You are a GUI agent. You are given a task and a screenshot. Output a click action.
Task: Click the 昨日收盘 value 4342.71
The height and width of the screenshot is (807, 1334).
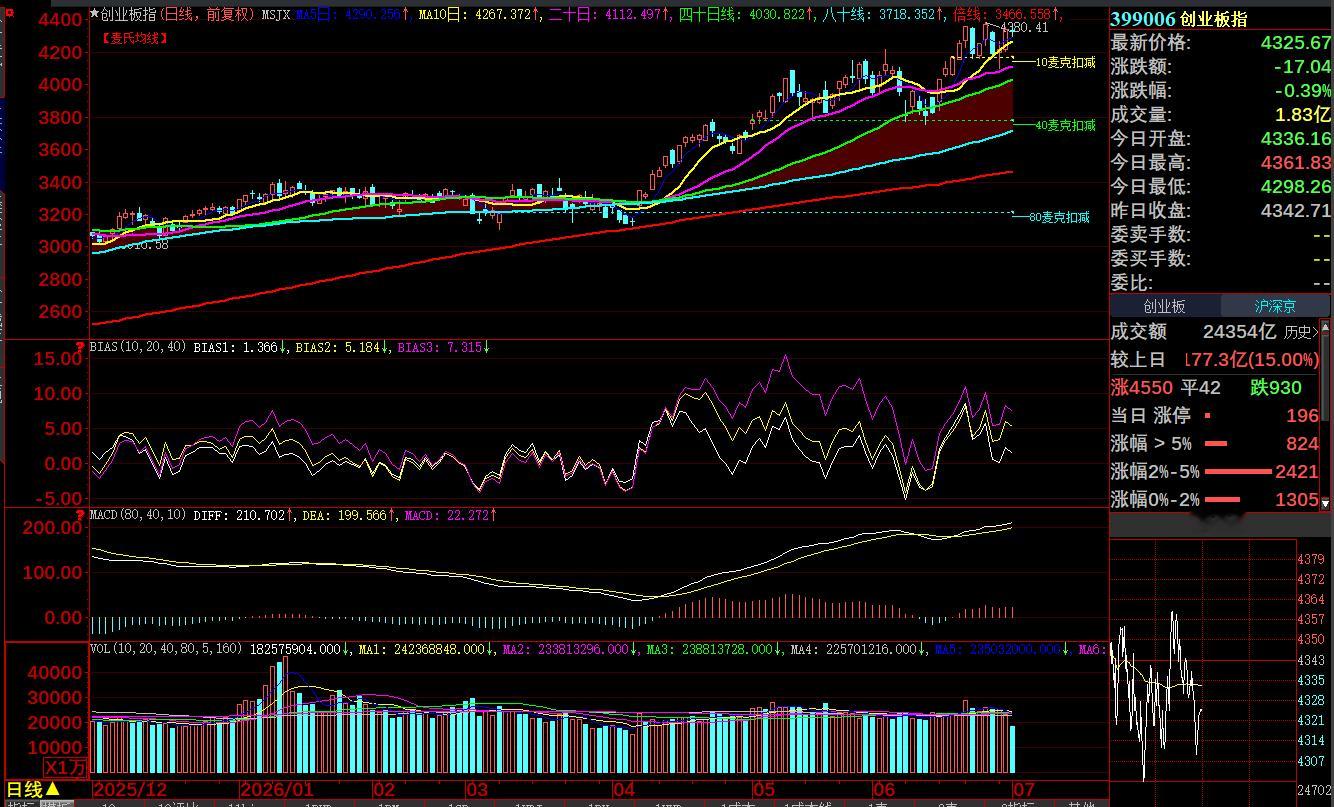1296,211
